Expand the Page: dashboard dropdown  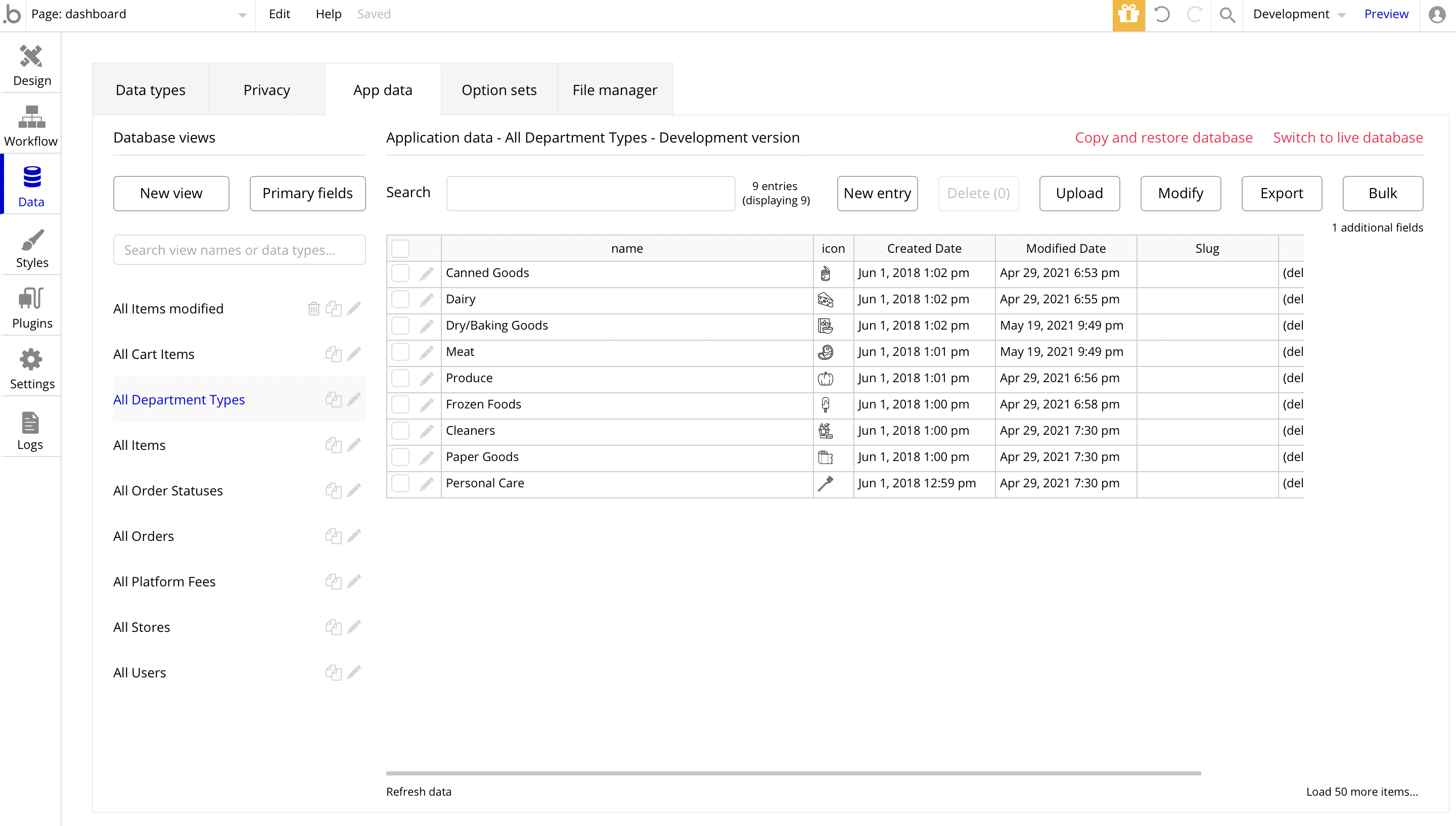242,15
